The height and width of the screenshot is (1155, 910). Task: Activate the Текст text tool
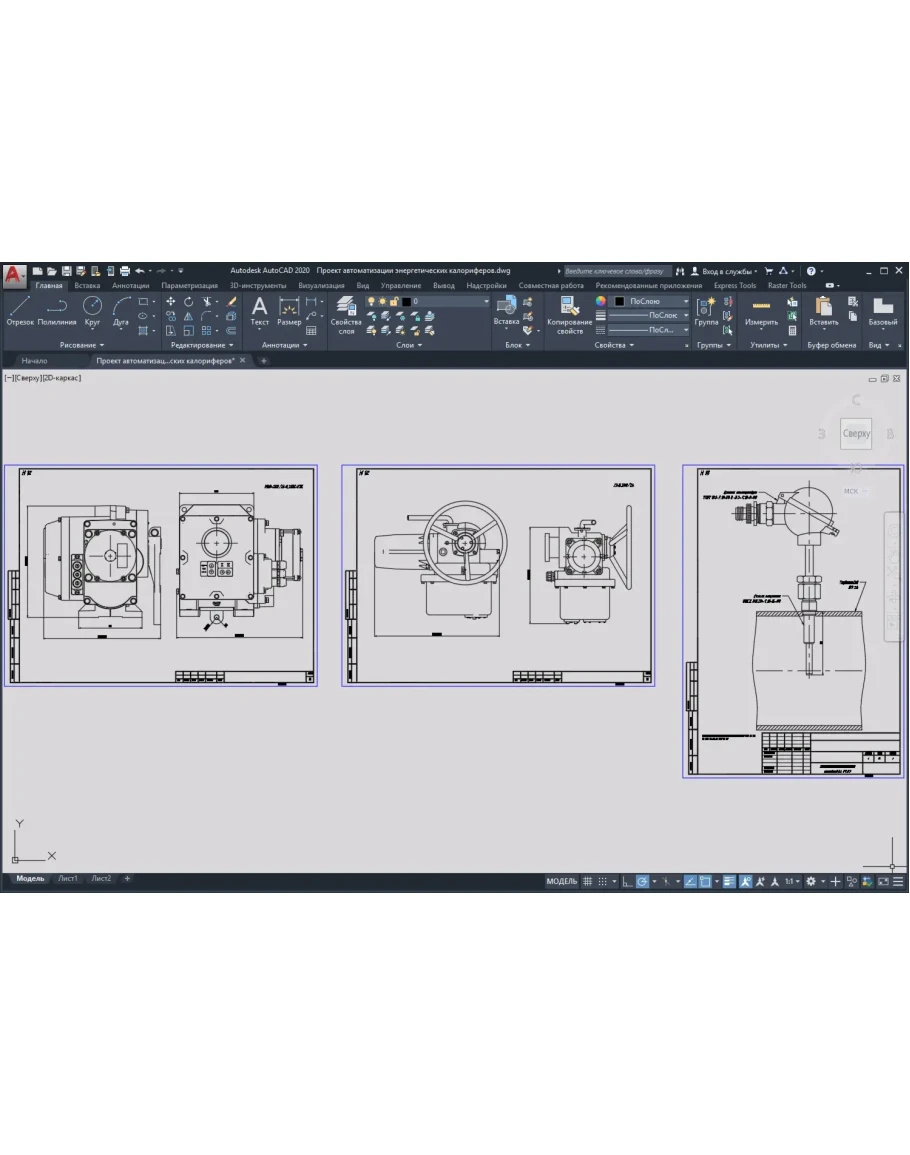pyautogui.click(x=259, y=311)
